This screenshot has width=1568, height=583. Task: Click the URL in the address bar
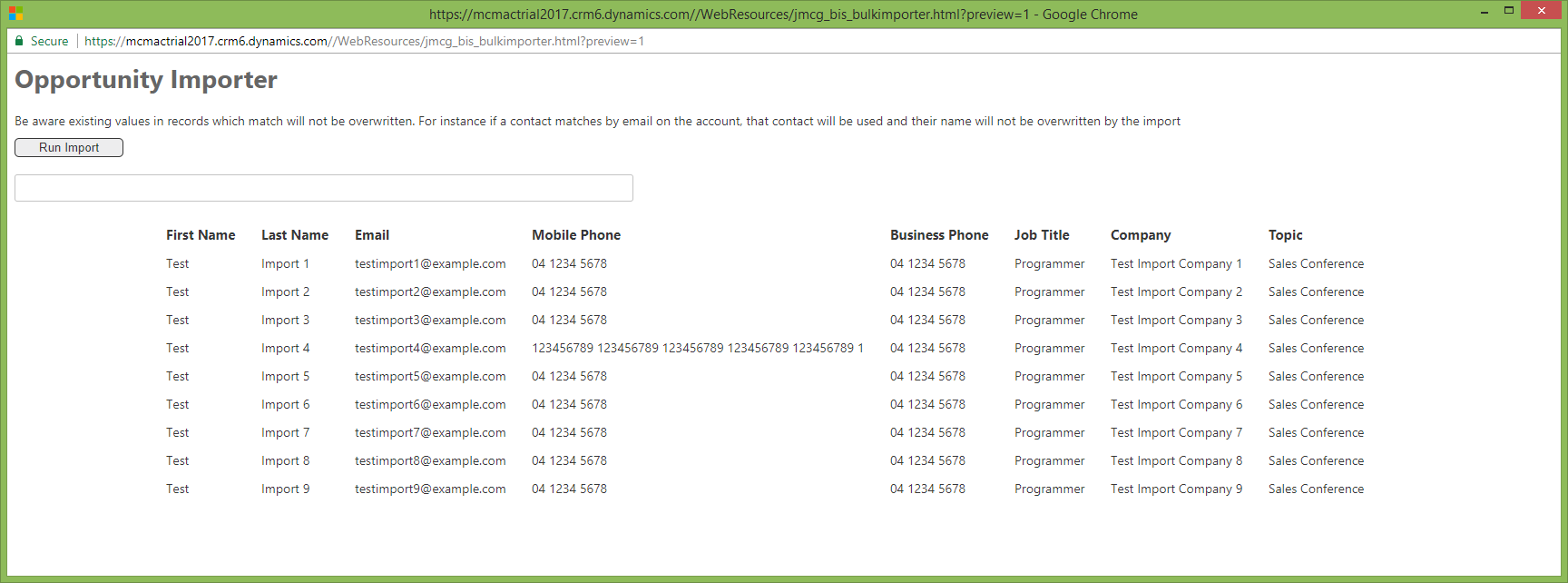[364, 41]
